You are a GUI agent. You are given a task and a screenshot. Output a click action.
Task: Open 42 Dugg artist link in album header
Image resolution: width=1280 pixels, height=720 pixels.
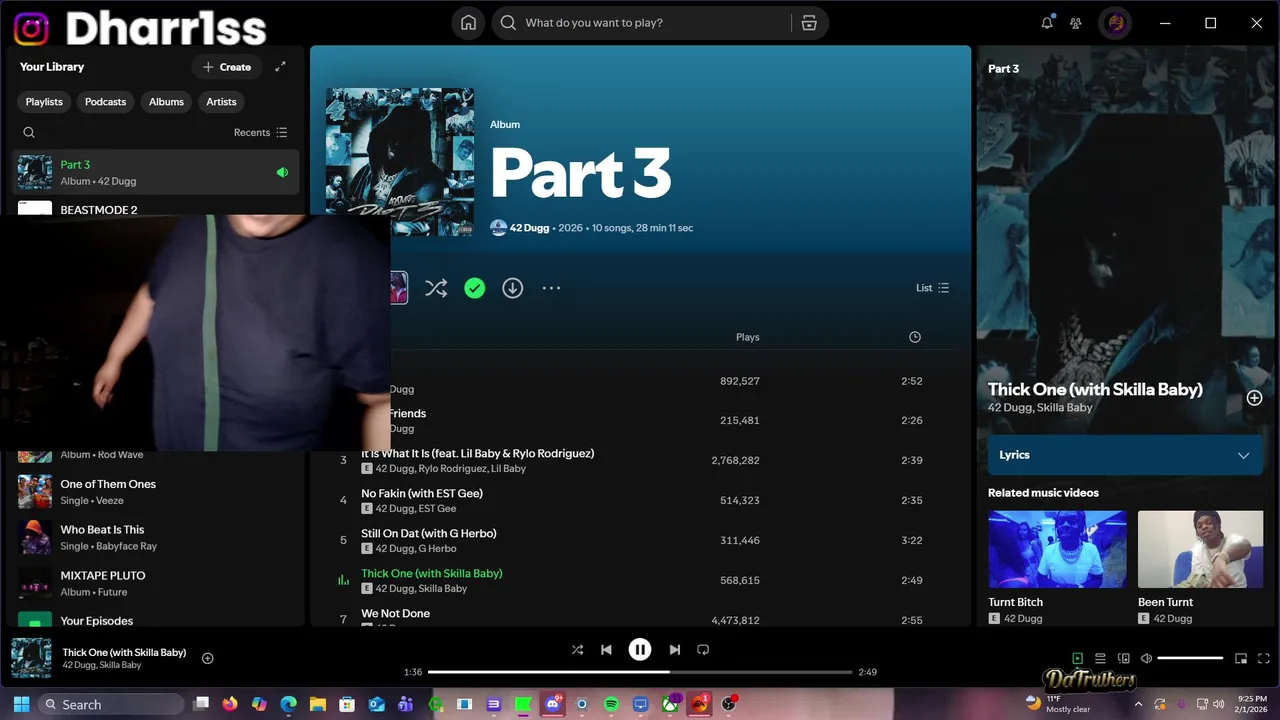pyautogui.click(x=529, y=228)
